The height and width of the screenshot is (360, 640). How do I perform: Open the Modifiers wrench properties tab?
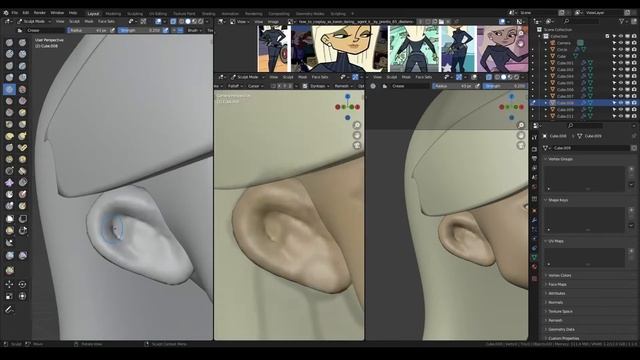(x=534, y=220)
